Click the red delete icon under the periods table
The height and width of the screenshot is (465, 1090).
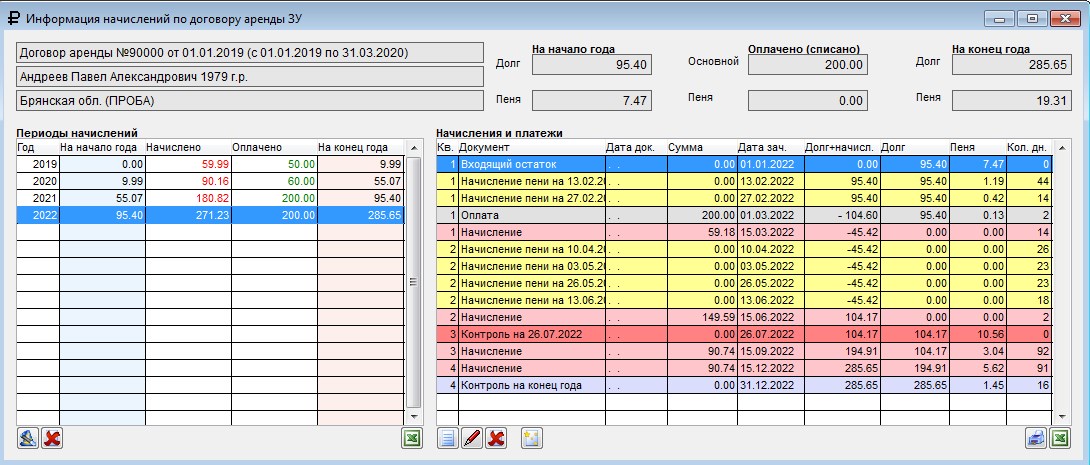51,438
